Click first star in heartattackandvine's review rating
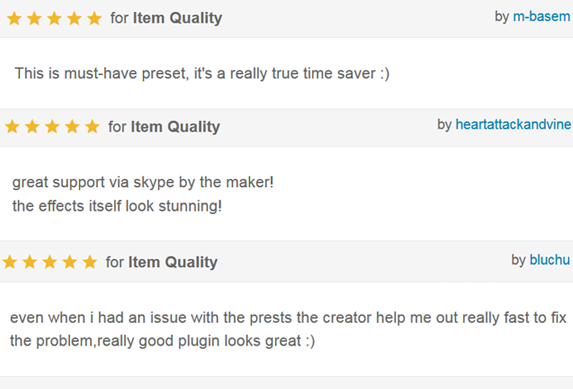Image resolution: width=573 pixels, height=389 pixels. pyautogui.click(x=12, y=127)
